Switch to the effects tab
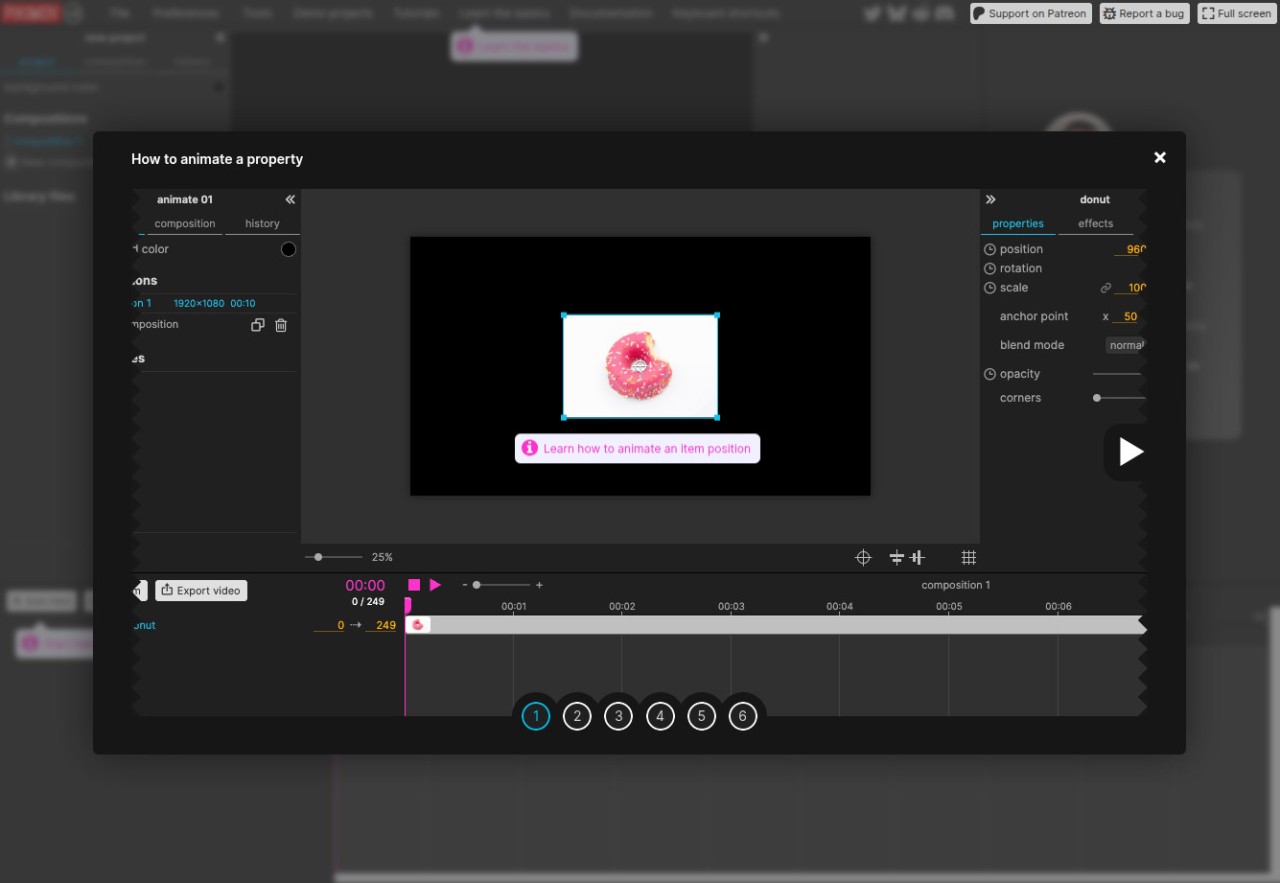Screen dimensions: 1280x883 tap(1095, 224)
